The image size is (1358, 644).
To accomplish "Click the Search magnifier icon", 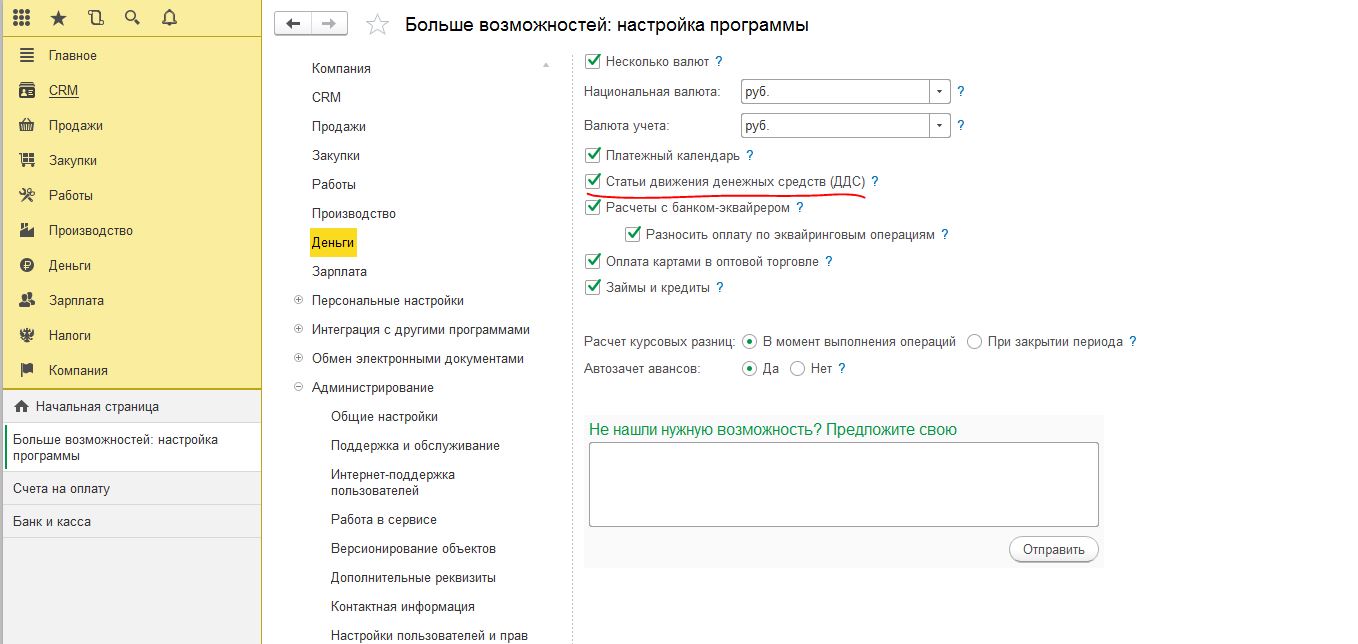I will (x=132, y=17).
